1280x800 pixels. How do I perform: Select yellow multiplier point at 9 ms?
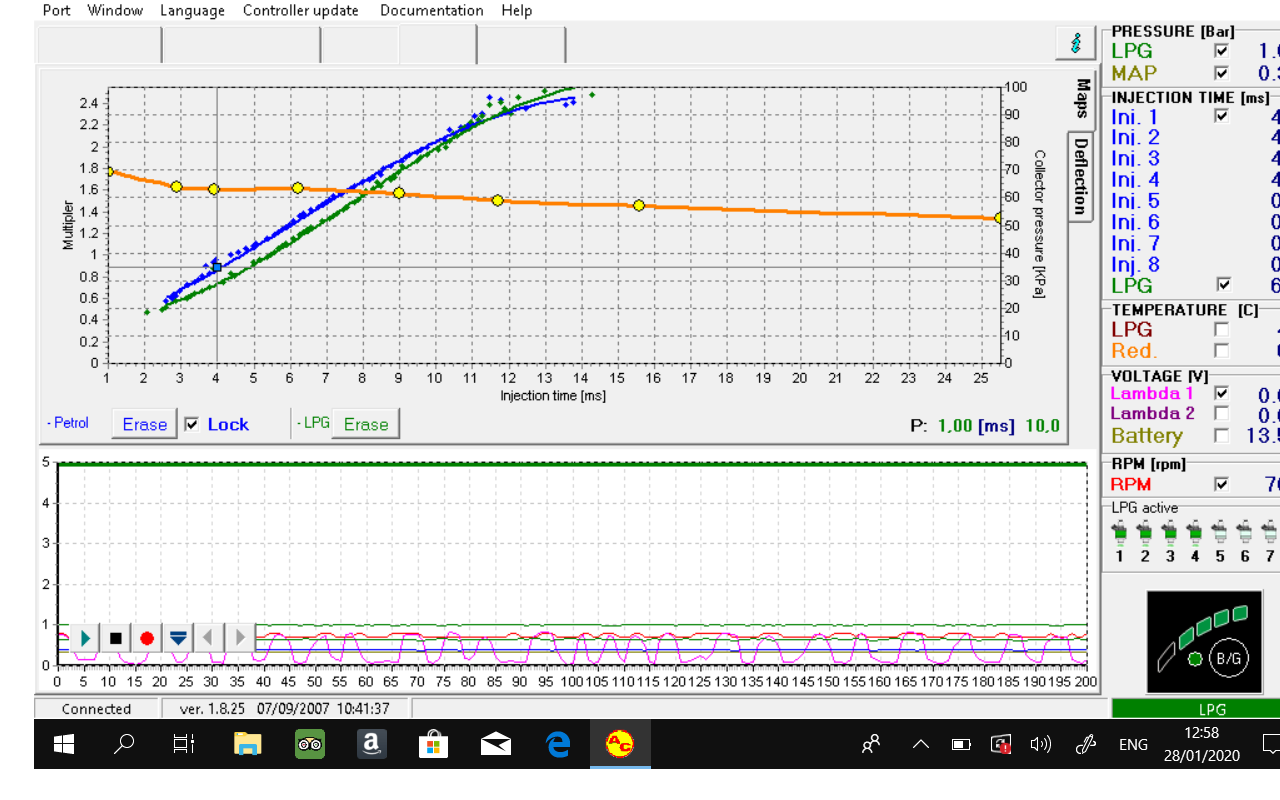(398, 192)
